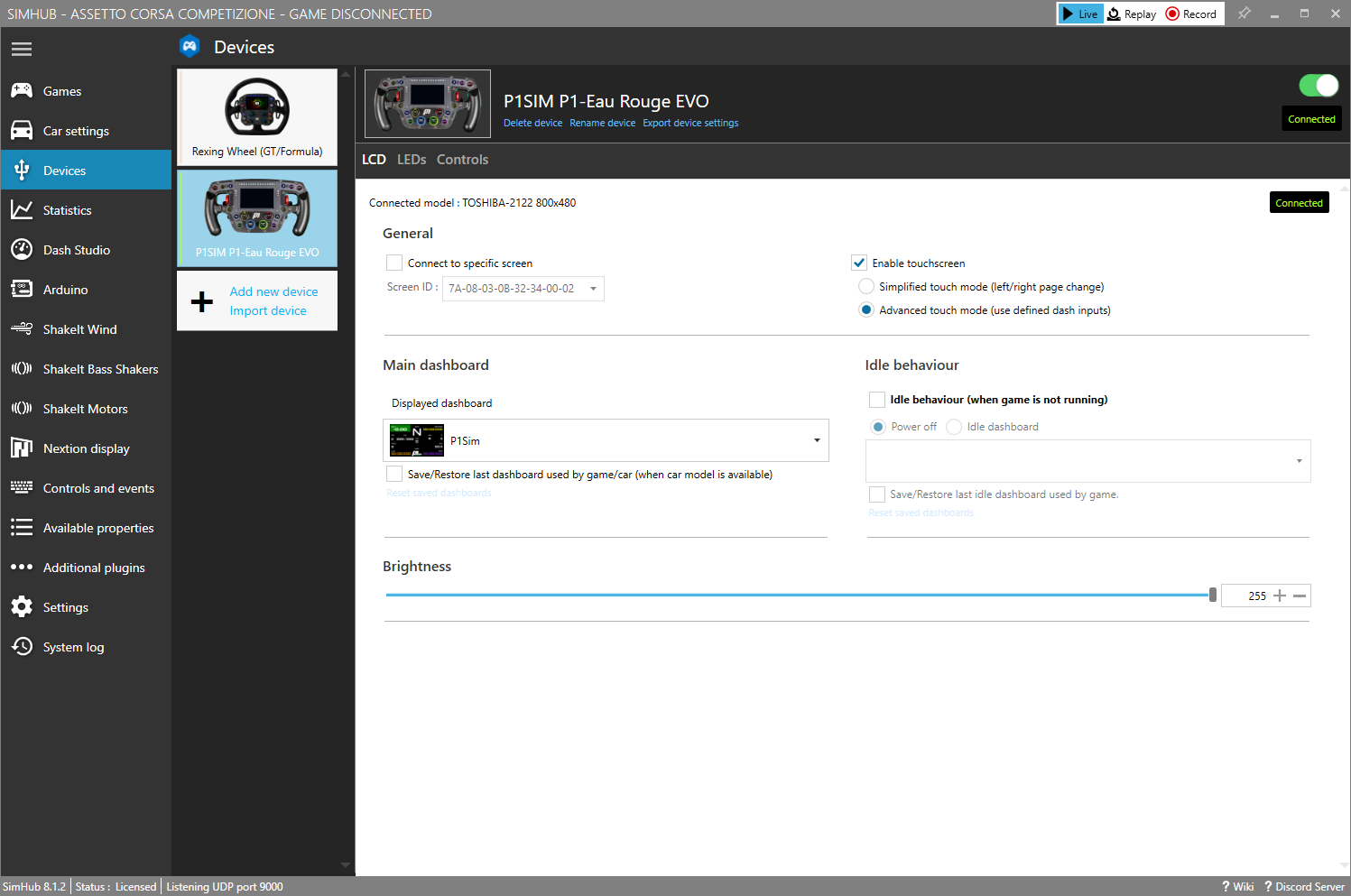Check the Connect to specific screen box

tap(394, 263)
